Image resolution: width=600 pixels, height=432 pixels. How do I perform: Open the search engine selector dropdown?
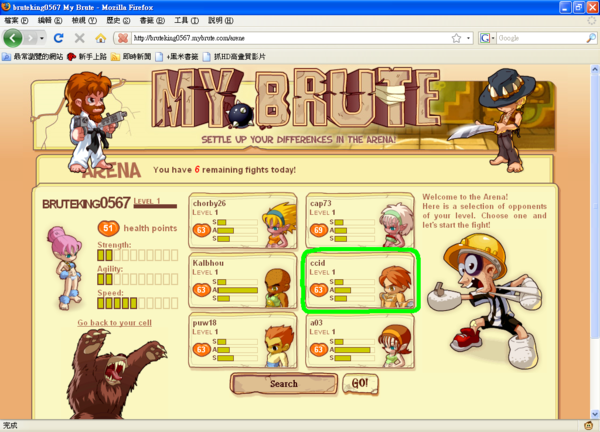(x=487, y=38)
